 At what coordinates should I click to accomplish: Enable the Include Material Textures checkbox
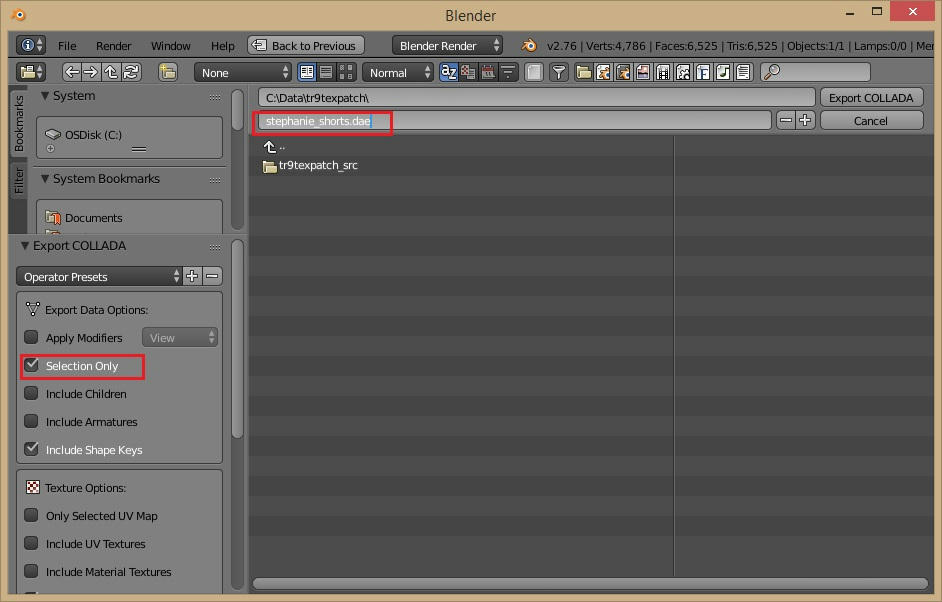coord(31,571)
